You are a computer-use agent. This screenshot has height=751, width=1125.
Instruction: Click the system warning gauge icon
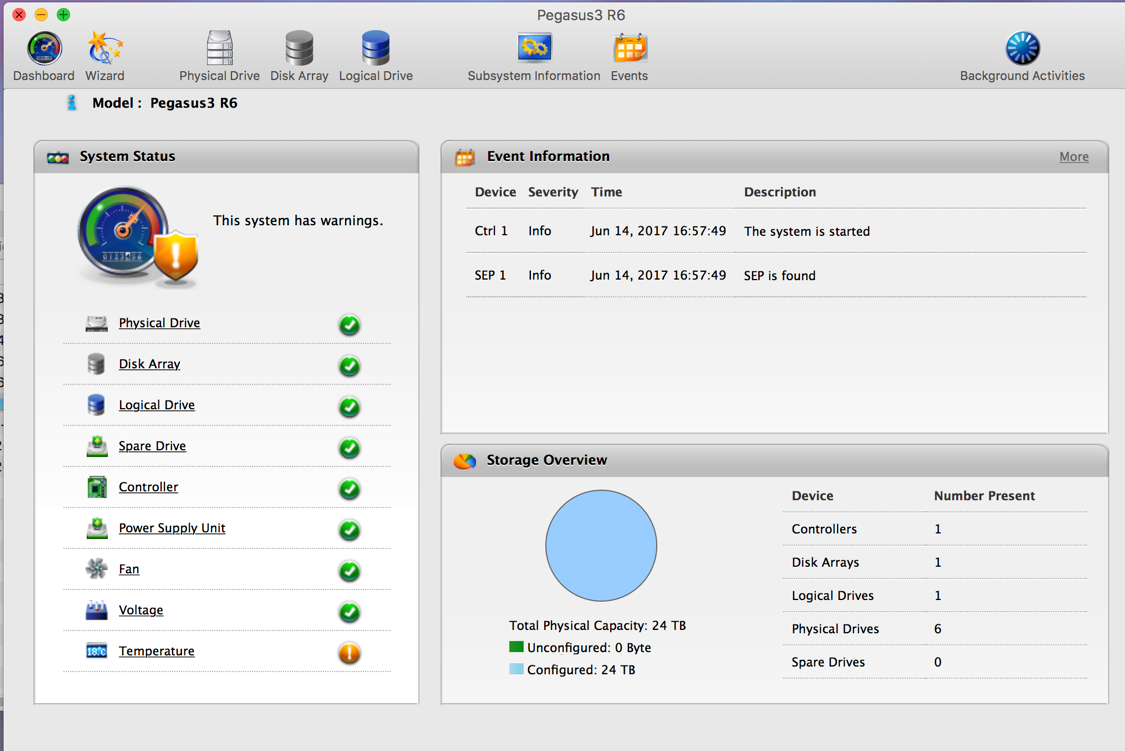pyautogui.click(x=137, y=236)
